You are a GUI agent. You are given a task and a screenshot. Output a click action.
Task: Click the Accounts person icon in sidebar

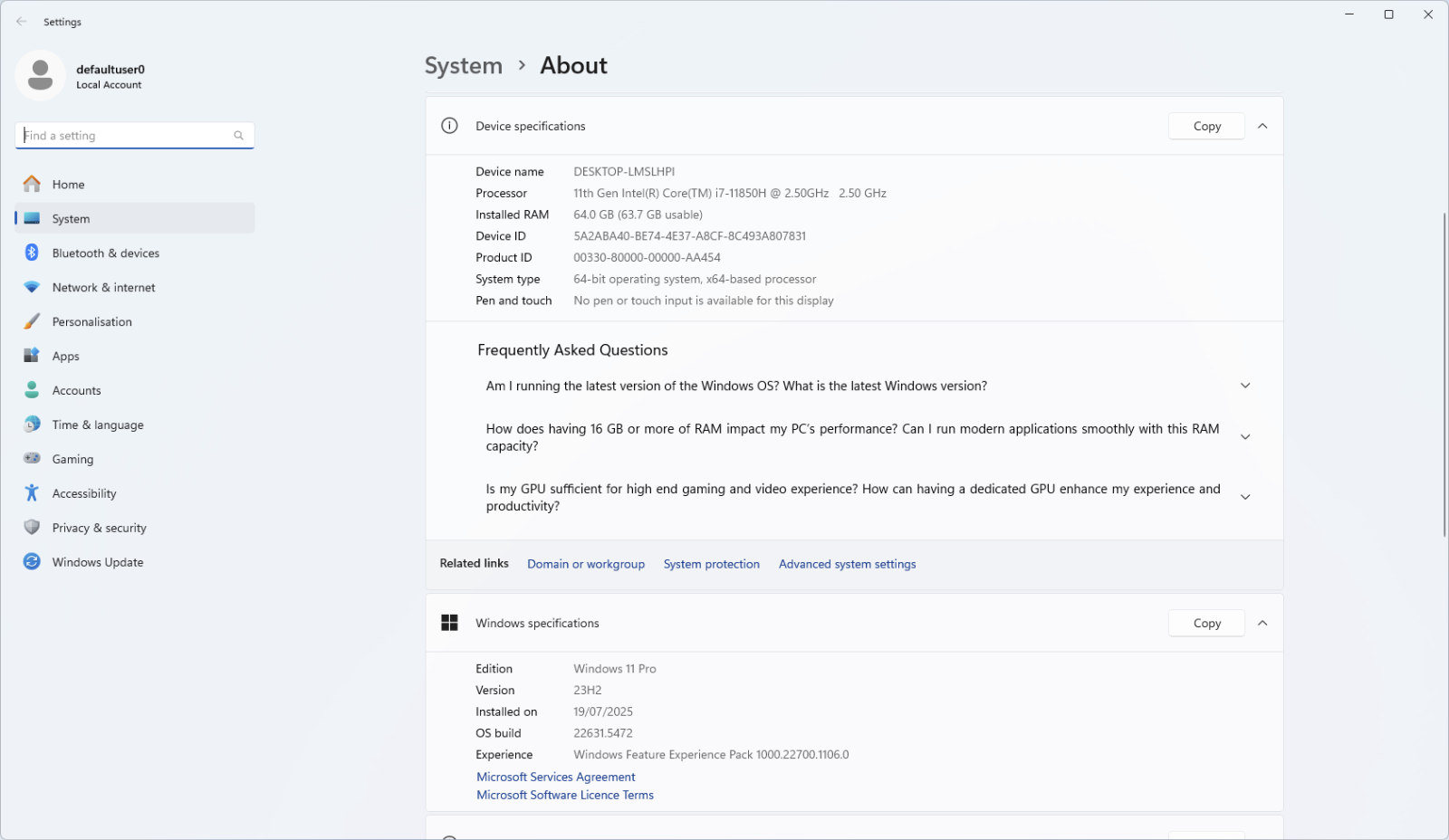[32, 390]
